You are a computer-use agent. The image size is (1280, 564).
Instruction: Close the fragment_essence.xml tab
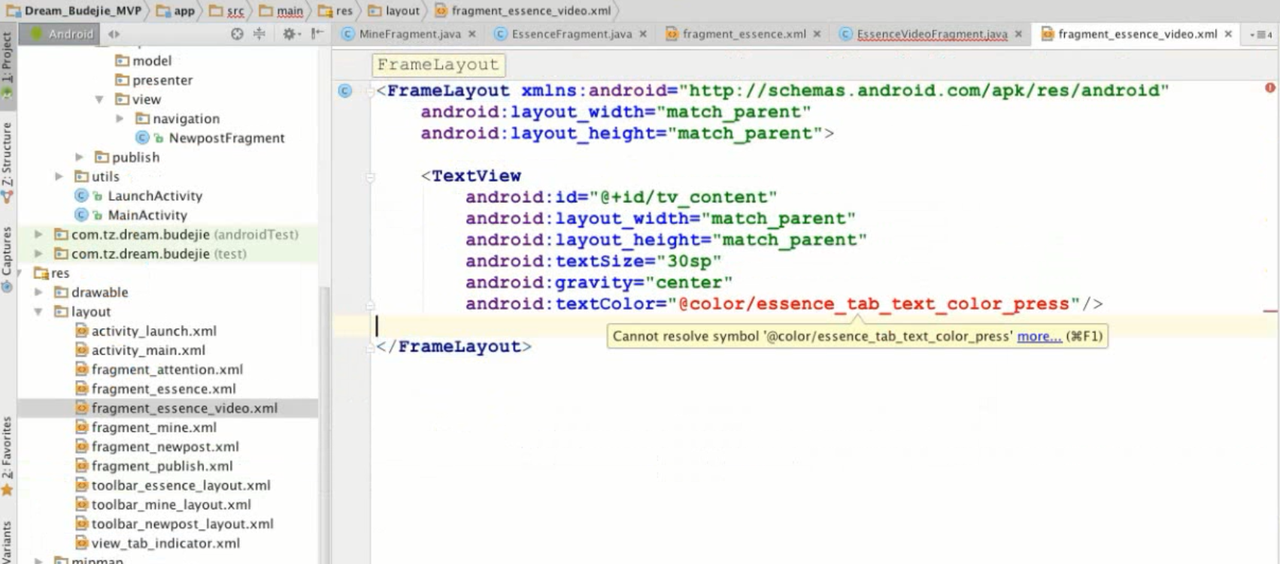pos(818,34)
